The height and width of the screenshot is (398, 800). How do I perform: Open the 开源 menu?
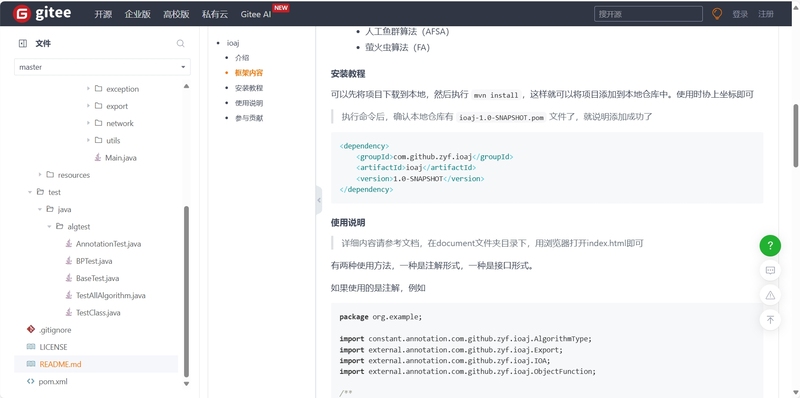tap(103, 14)
